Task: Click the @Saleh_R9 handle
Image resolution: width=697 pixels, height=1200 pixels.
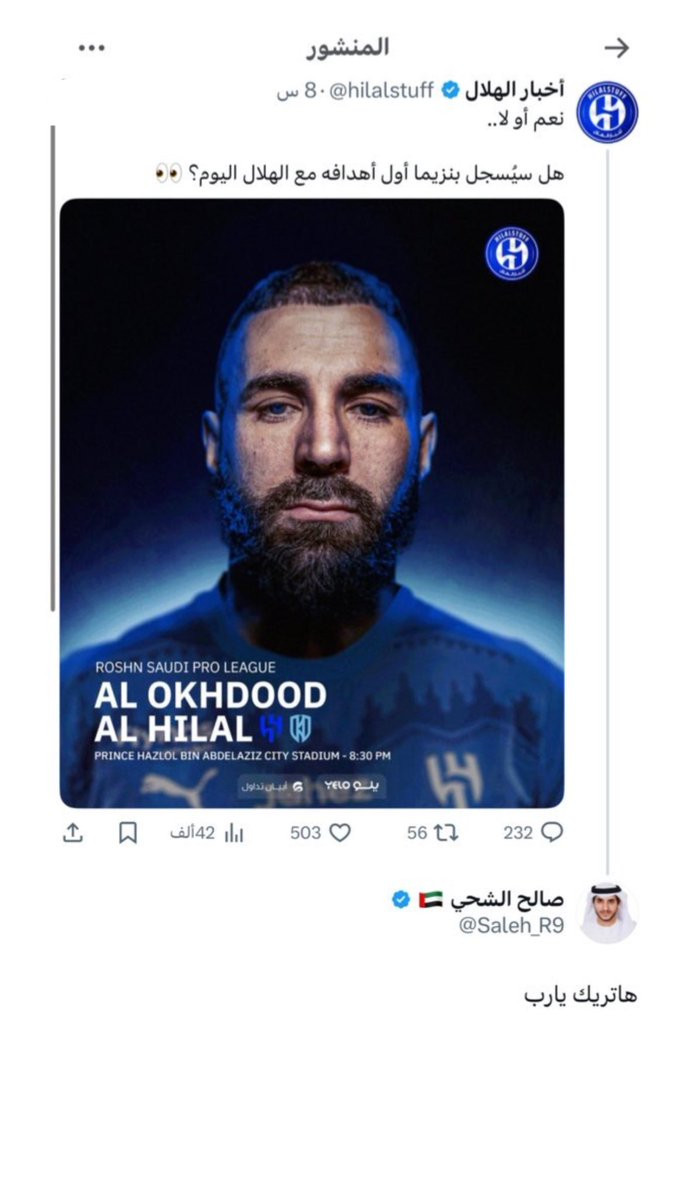Action: (x=511, y=926)
